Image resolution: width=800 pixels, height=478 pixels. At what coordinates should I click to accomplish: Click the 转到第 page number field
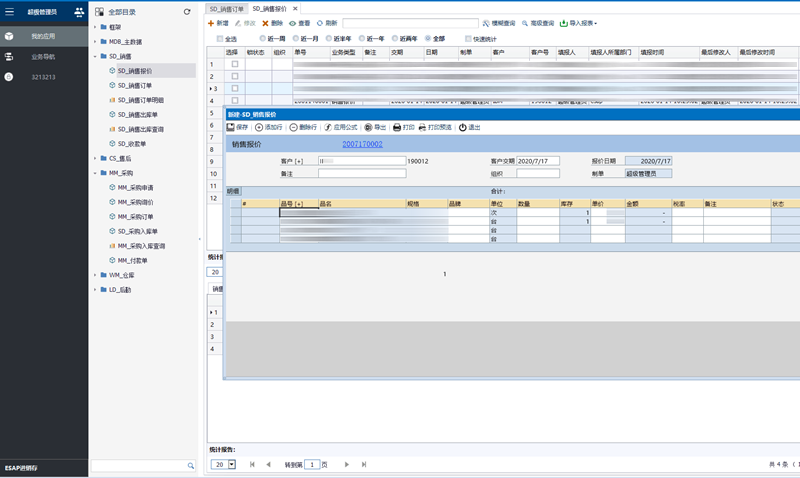tap(312, 464)
